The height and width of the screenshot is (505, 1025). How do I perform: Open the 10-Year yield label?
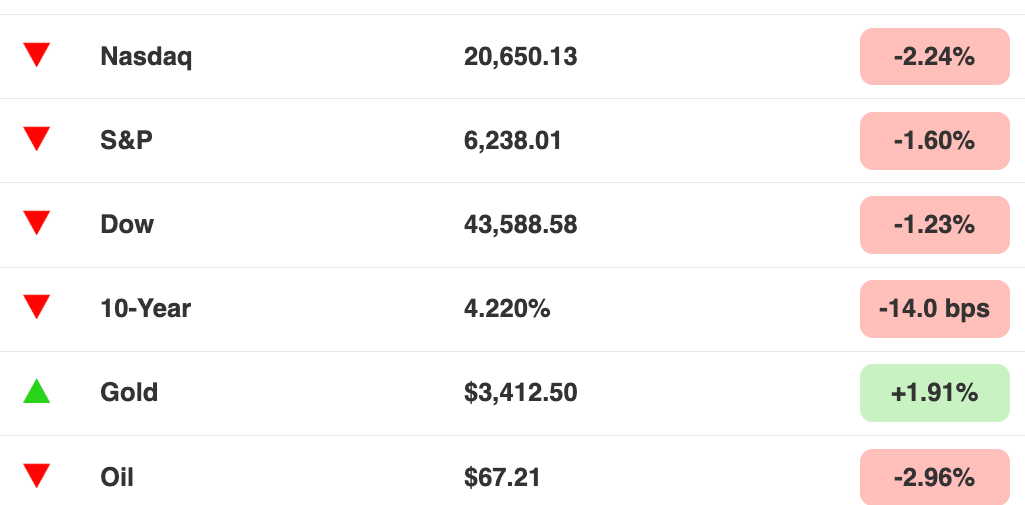[145, 308]
